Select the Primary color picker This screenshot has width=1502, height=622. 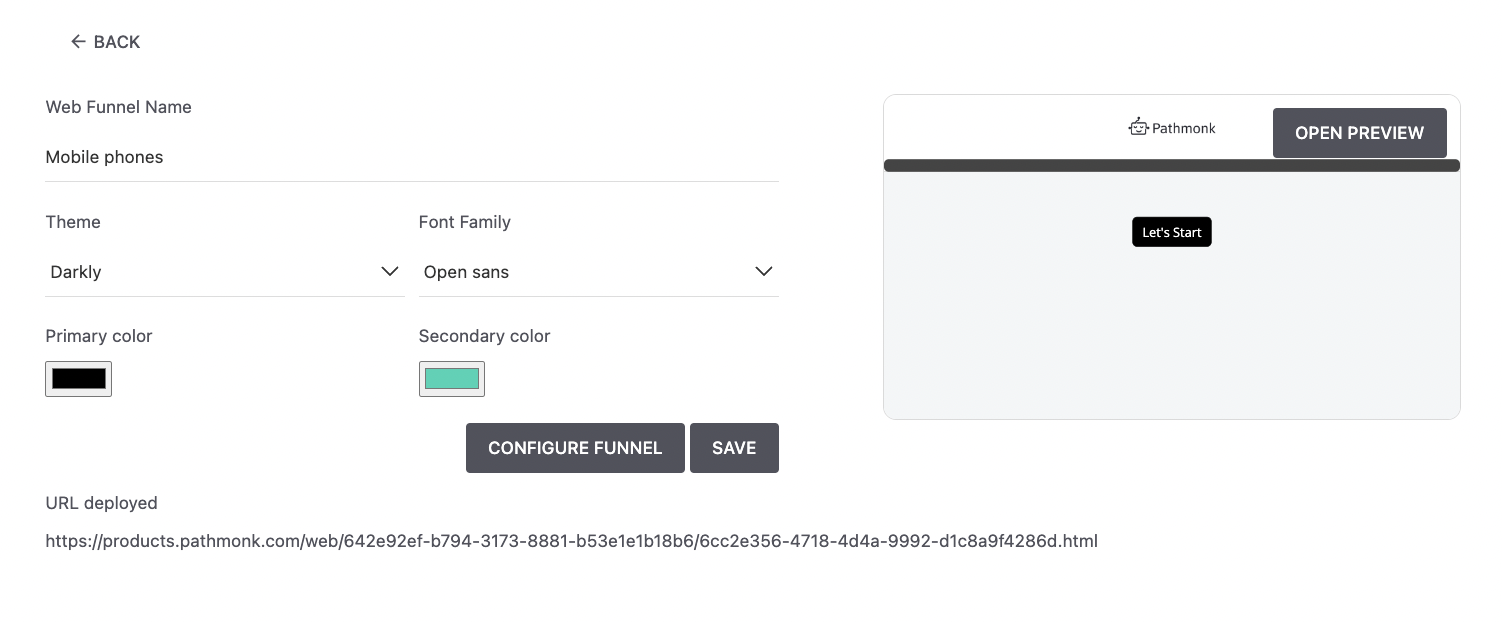click(78, 378)
